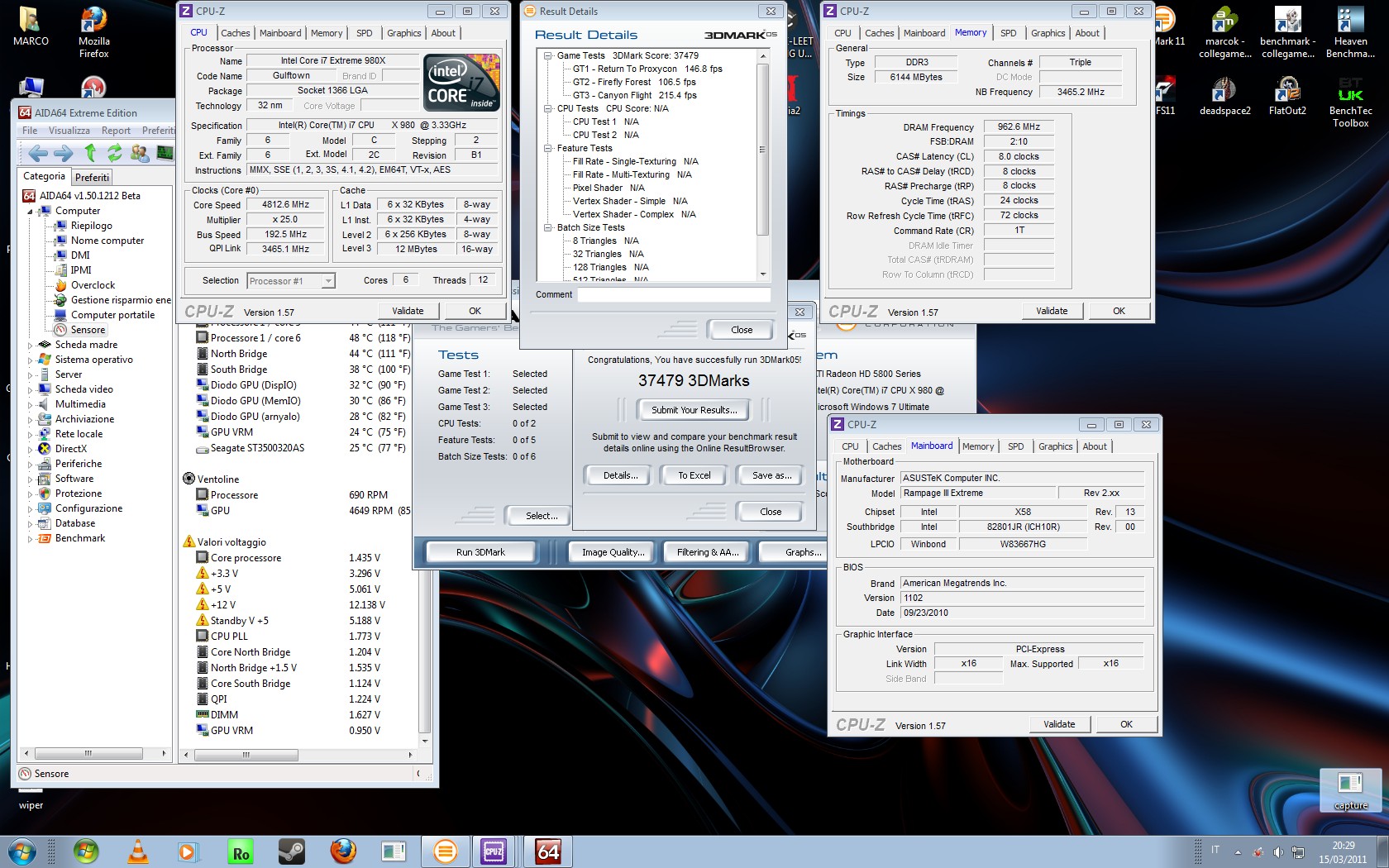The height and width of the screenshot is (868, 1389).
Task: Expand Scheda video tree node
Action: click(31, 390)
